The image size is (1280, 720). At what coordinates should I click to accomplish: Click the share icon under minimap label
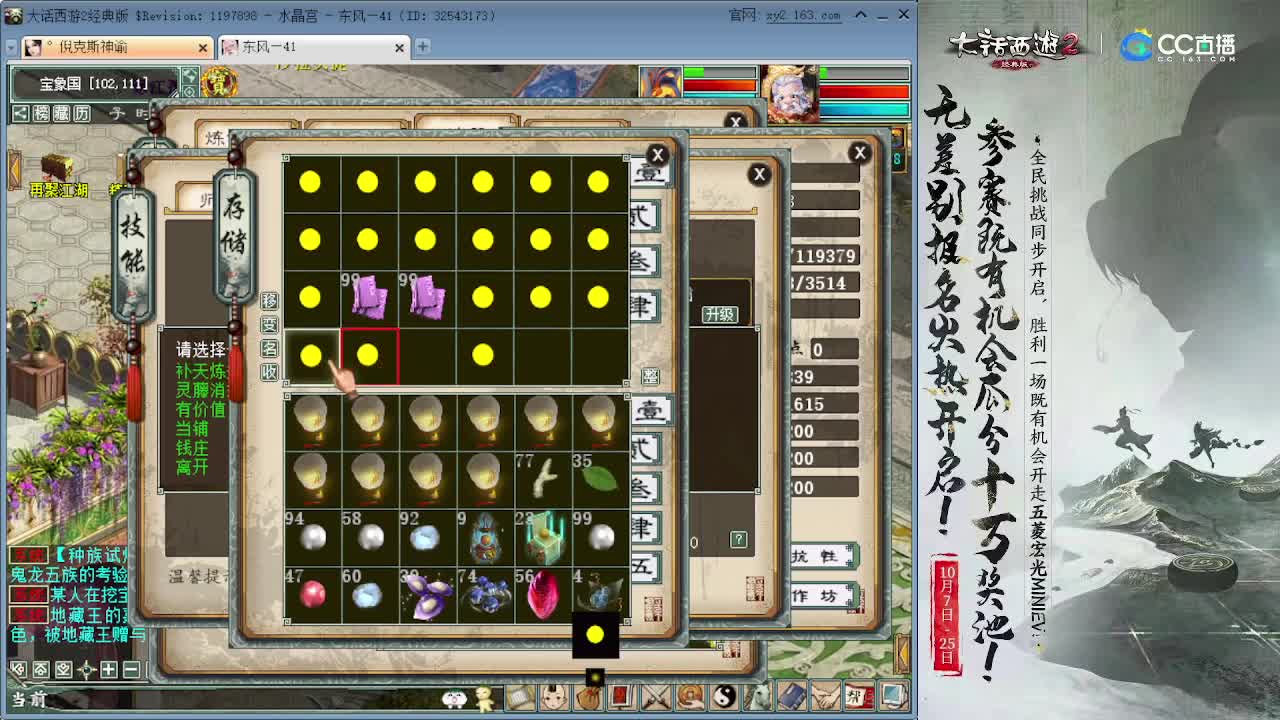point(20,114)
